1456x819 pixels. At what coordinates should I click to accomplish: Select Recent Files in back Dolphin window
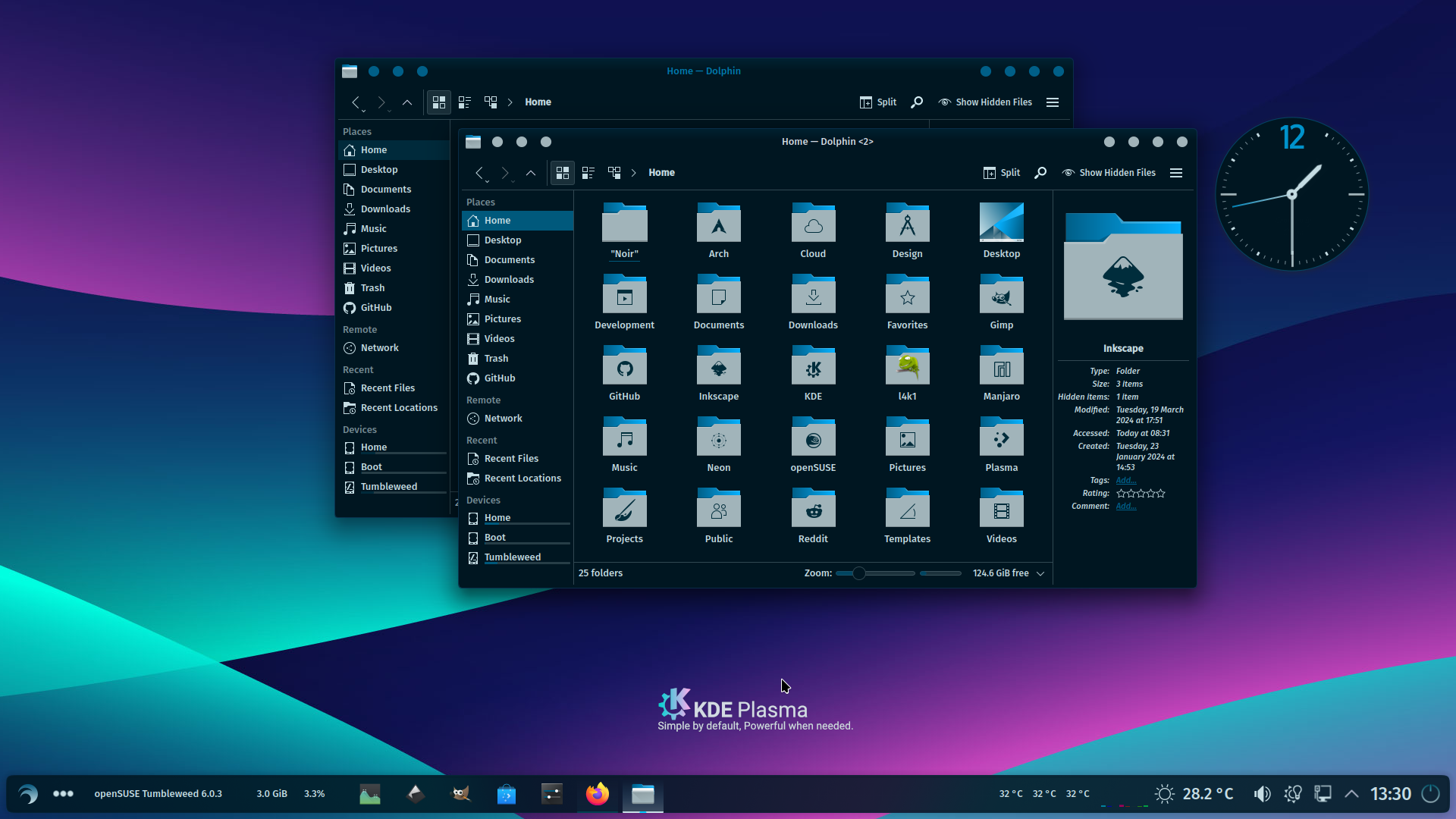(394, 388)
